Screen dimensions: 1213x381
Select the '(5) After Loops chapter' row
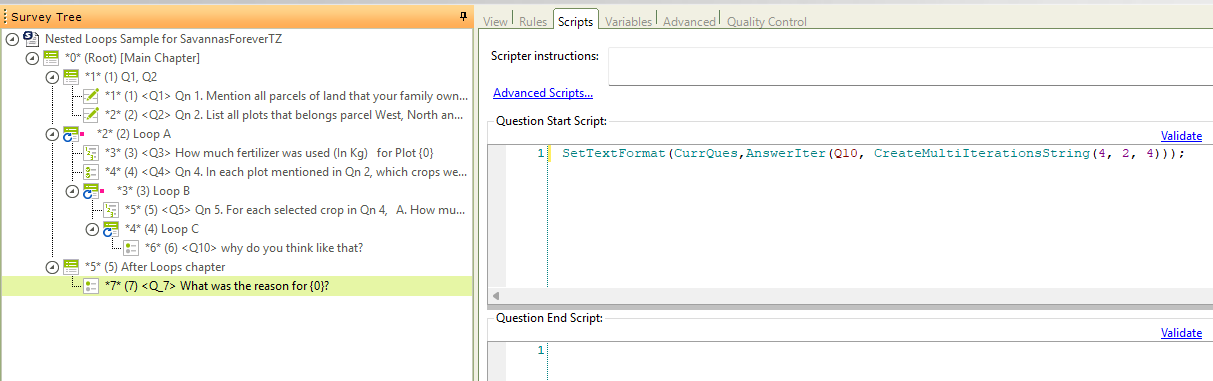coord(155,266)
